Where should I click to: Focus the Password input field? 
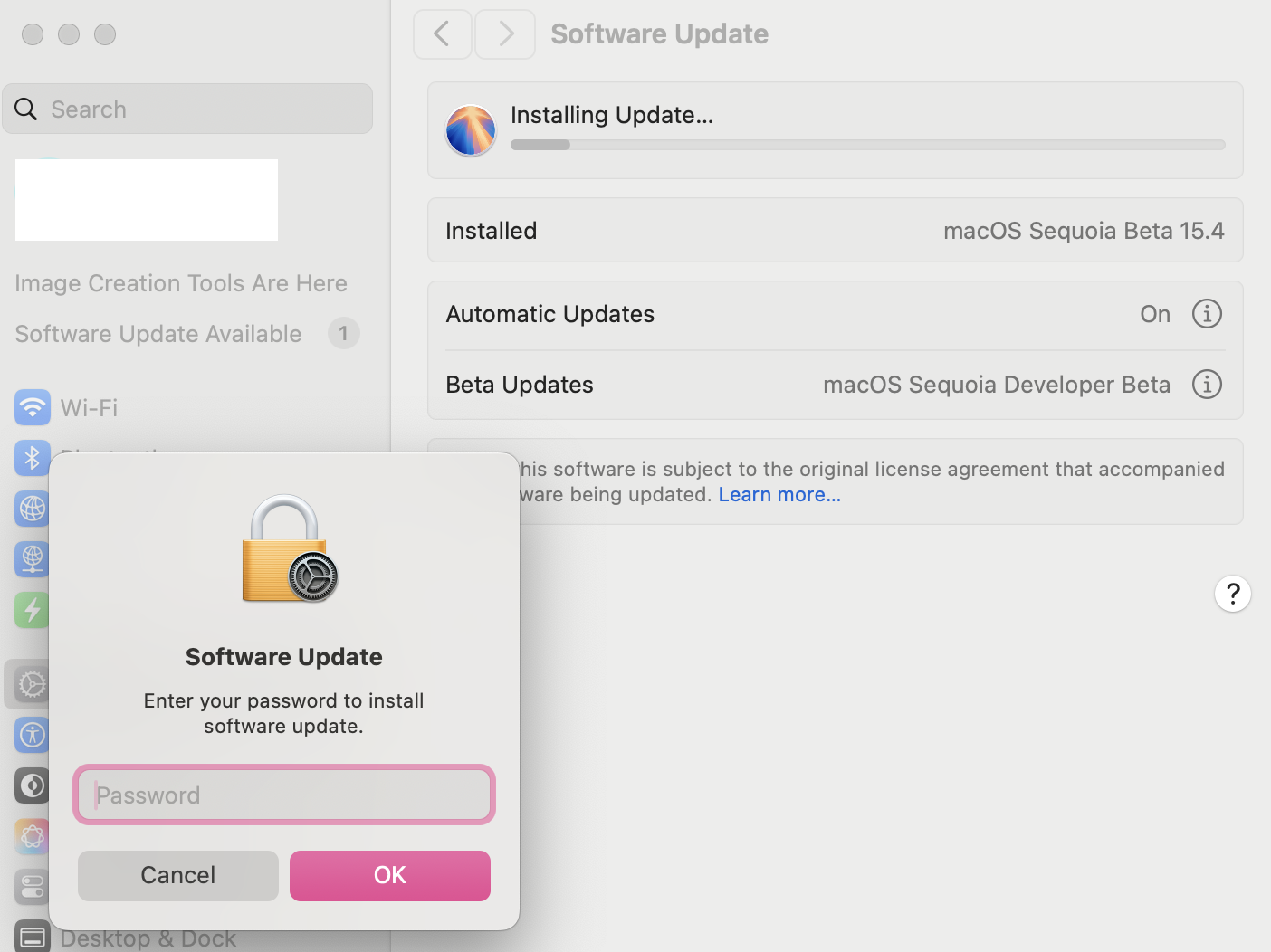pyautogui.click(x=284, y=795)
